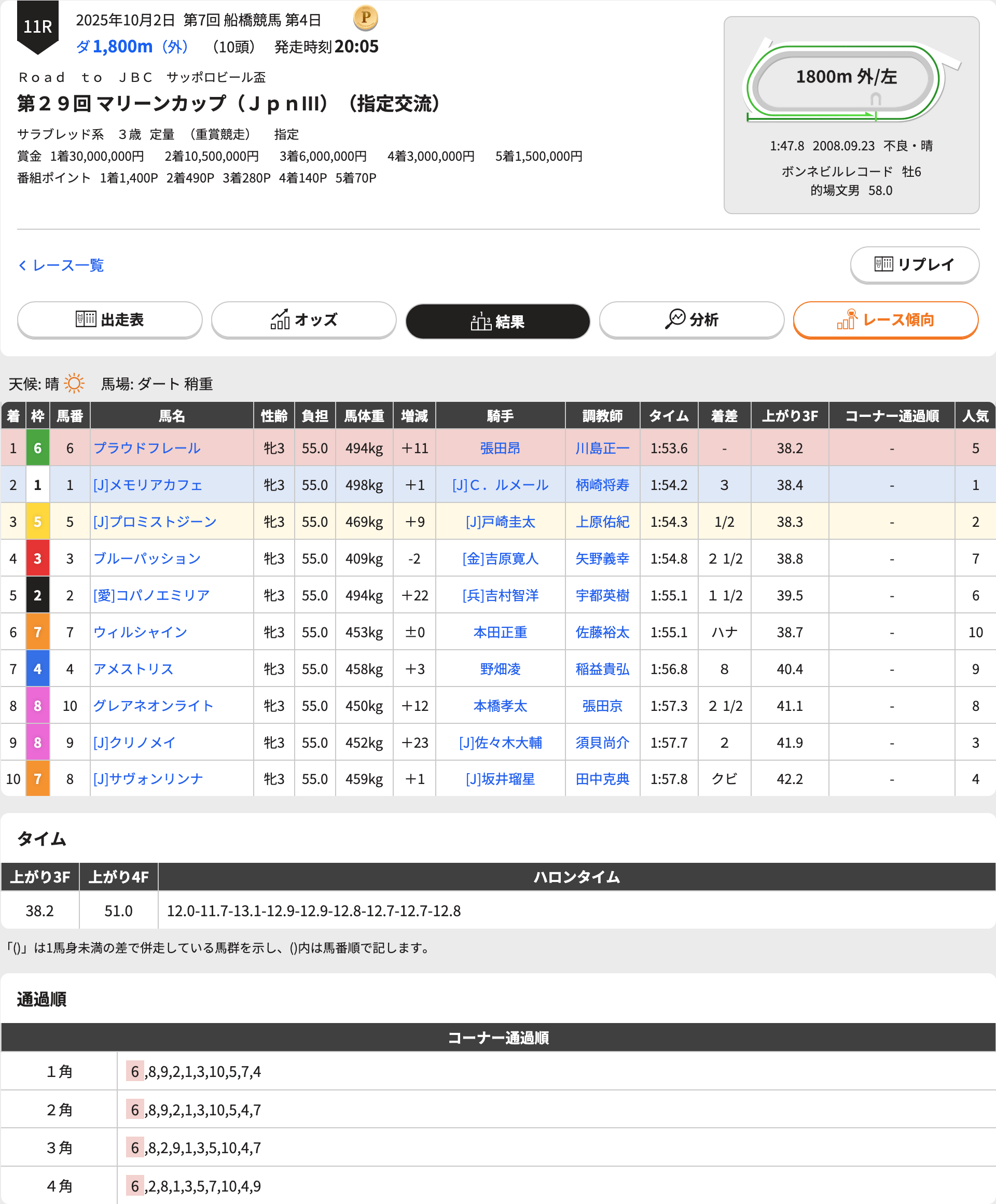Click the レース傾向 orange icon
Image resolution: width=996 pixels, height=1204 pixels.
point(847,319)
